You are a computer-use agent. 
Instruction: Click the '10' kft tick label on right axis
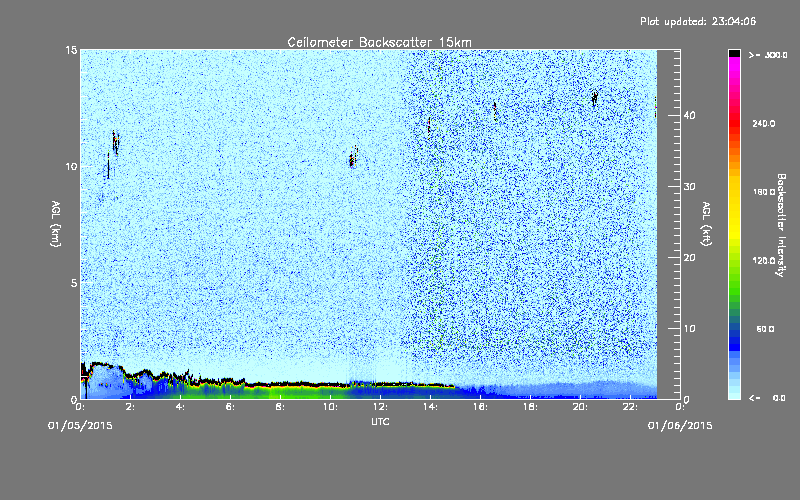(x=689, y=329)
